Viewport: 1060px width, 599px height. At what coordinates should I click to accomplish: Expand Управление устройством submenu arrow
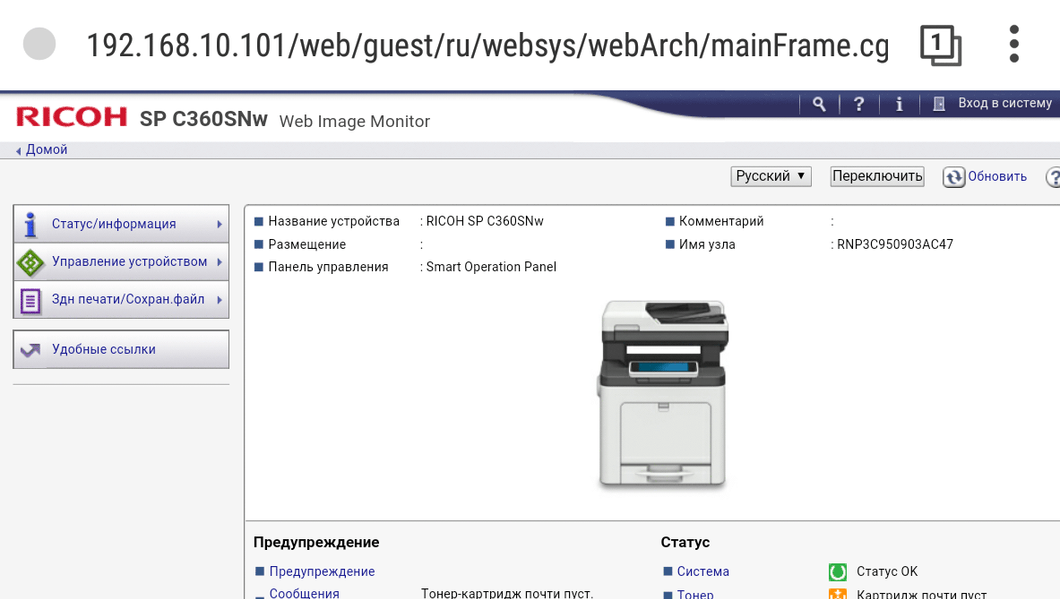pos(220,262)
